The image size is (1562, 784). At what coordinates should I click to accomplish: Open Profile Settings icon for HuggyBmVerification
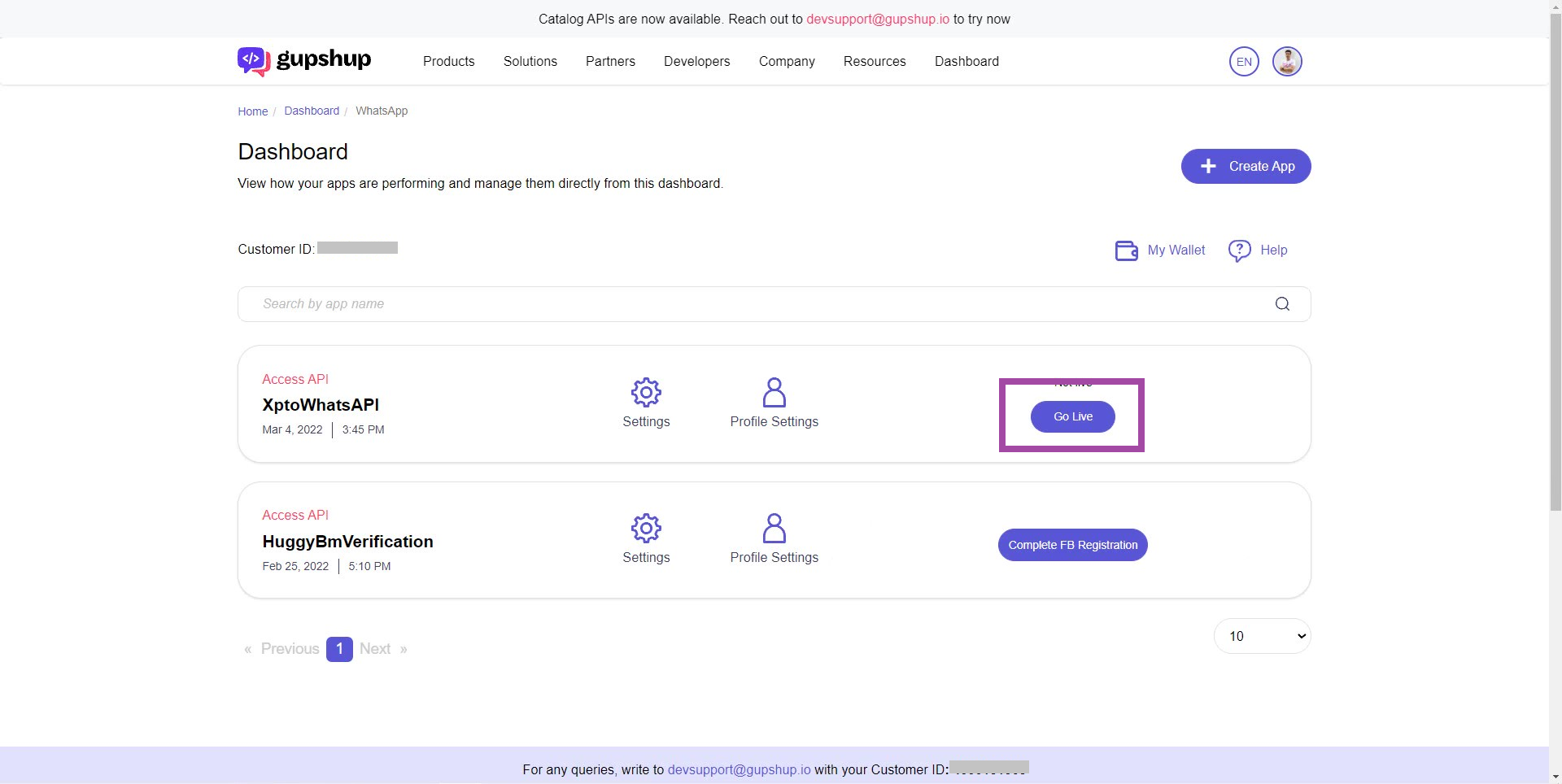[774, 529]
